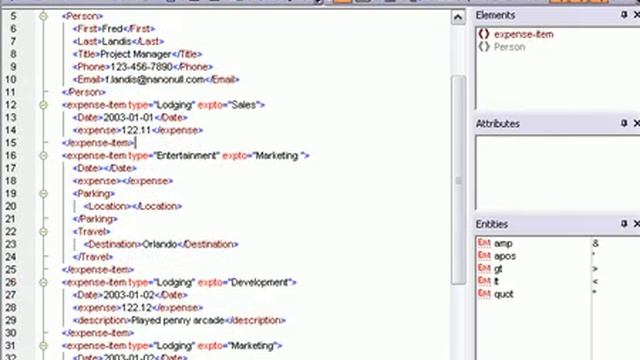
Task: Click the Project Manager title text
Action: pos(136,54)
